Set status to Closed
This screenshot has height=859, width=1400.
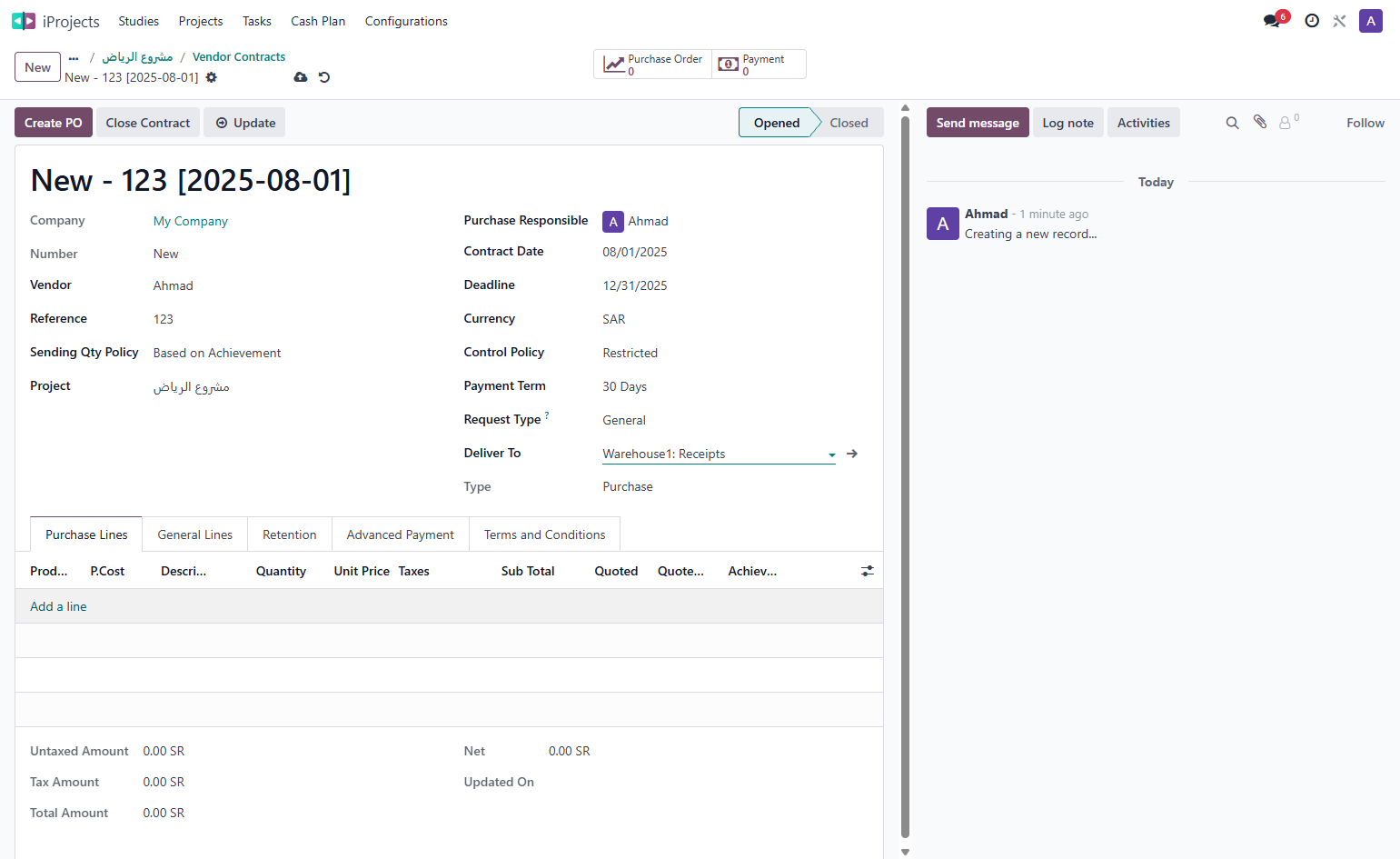tap(849, 123)
